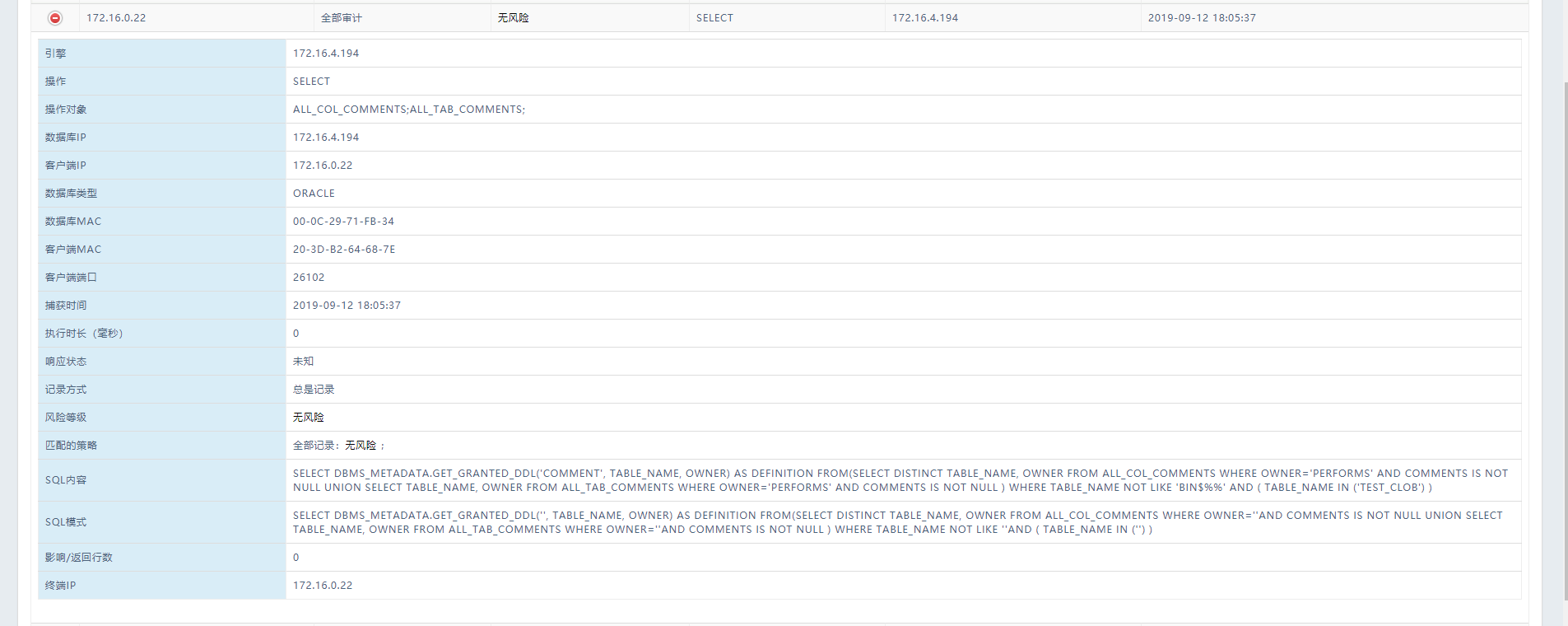Click the ORACLE database type value
This screenshot has height=626, width=1568.
[314, 194]
